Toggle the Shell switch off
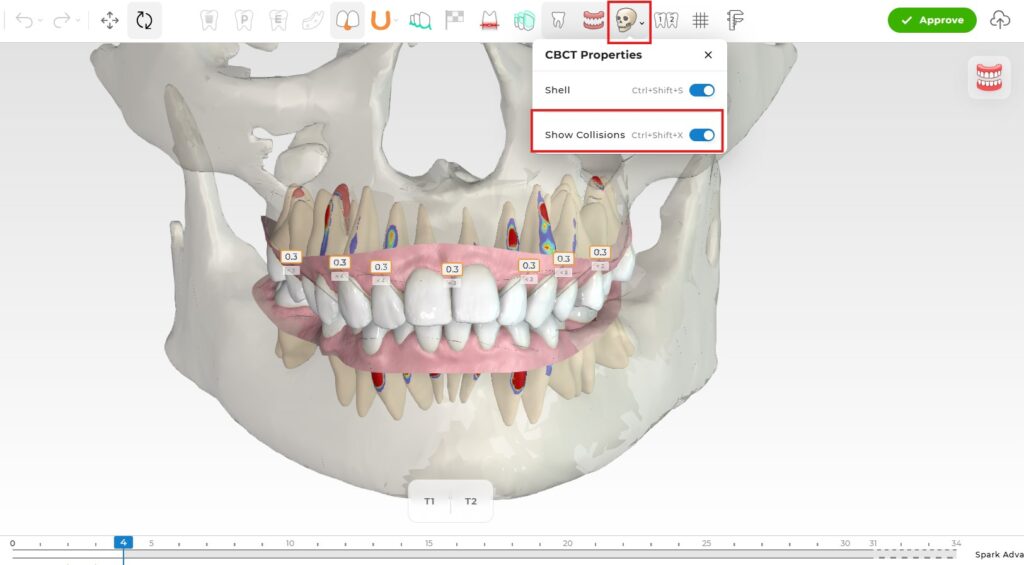Screen dimensions: 1024x565 pos(702,90)
